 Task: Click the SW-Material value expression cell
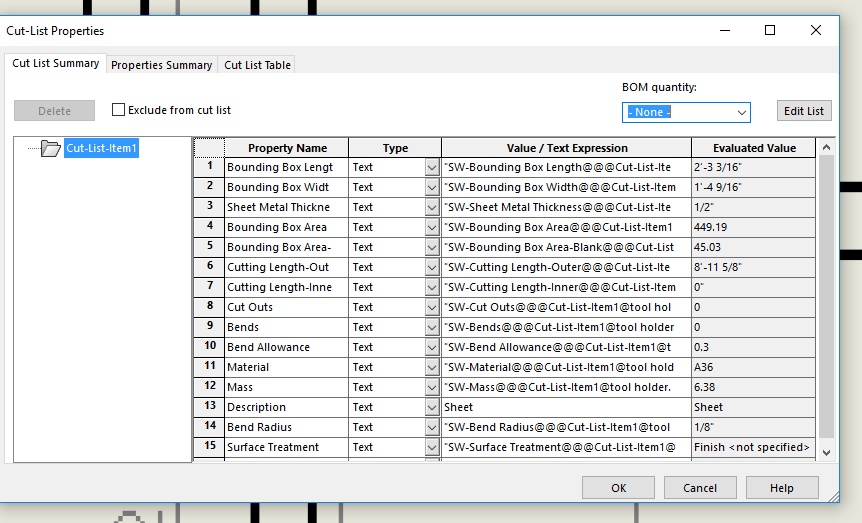[x=567, y=367]
